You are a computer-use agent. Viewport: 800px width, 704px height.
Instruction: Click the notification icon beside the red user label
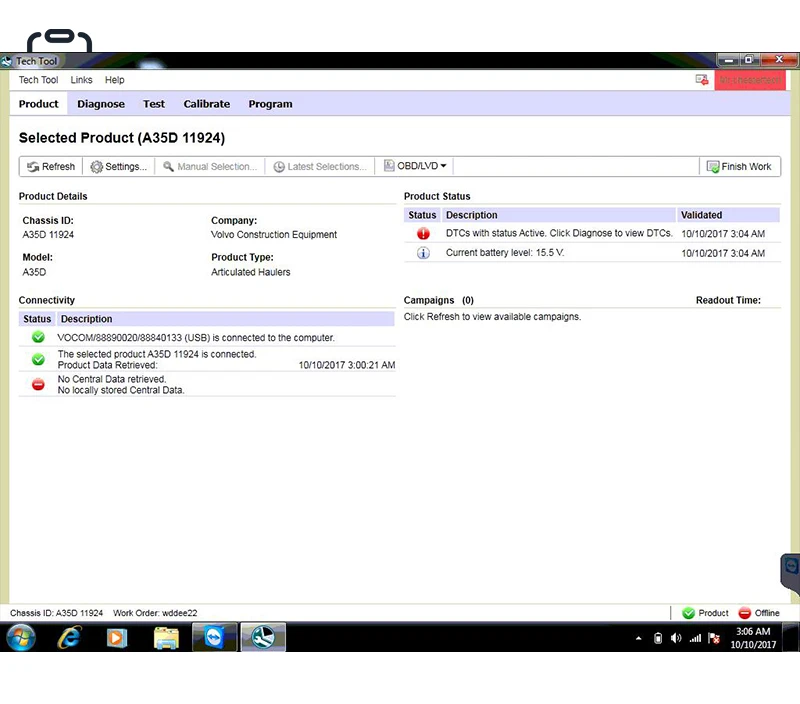point(702,80)
